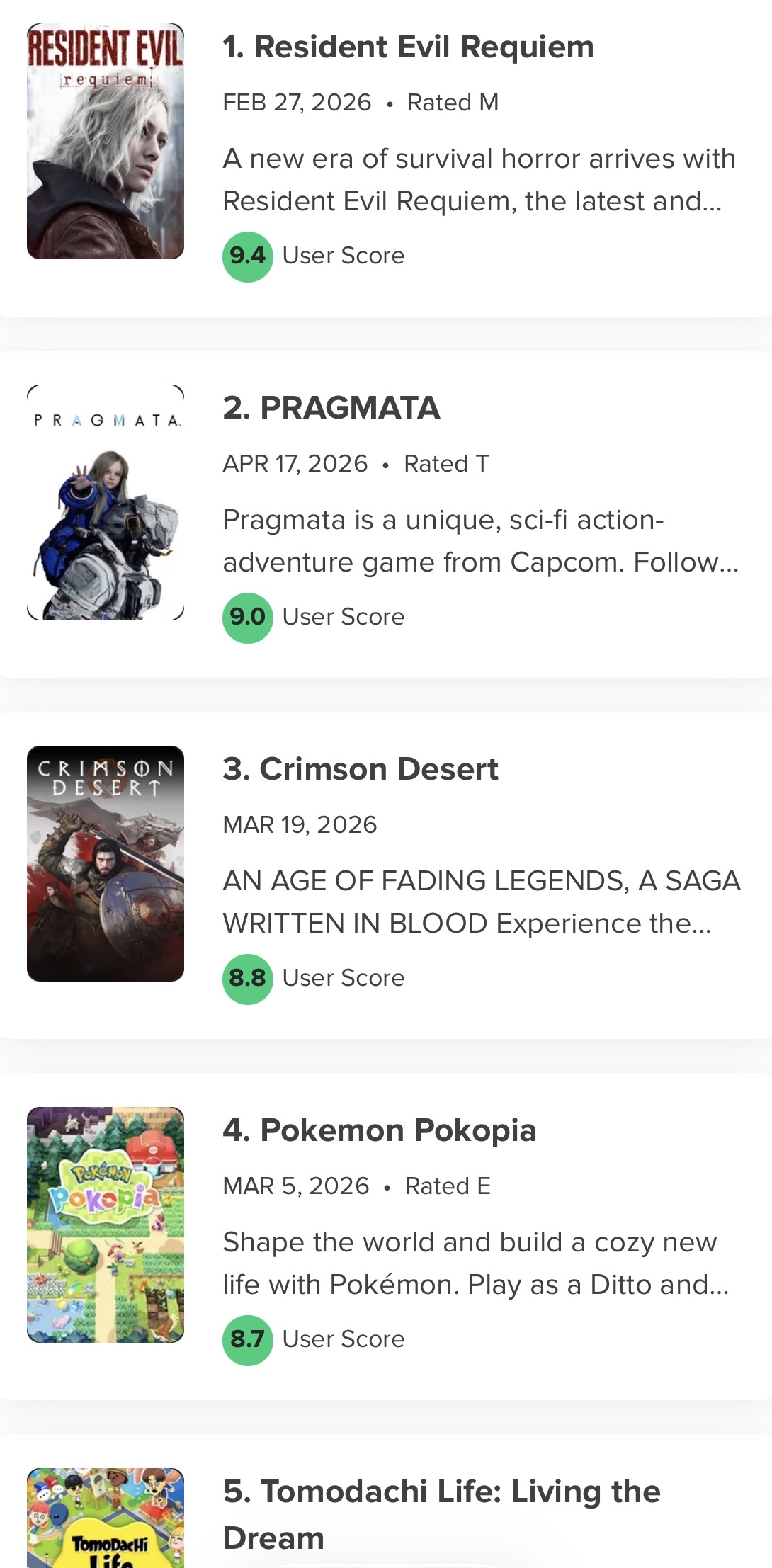The image size is (772, 1568).
Task: Open the Resident Evil Requiem title link
Action: tap(408, 47)
